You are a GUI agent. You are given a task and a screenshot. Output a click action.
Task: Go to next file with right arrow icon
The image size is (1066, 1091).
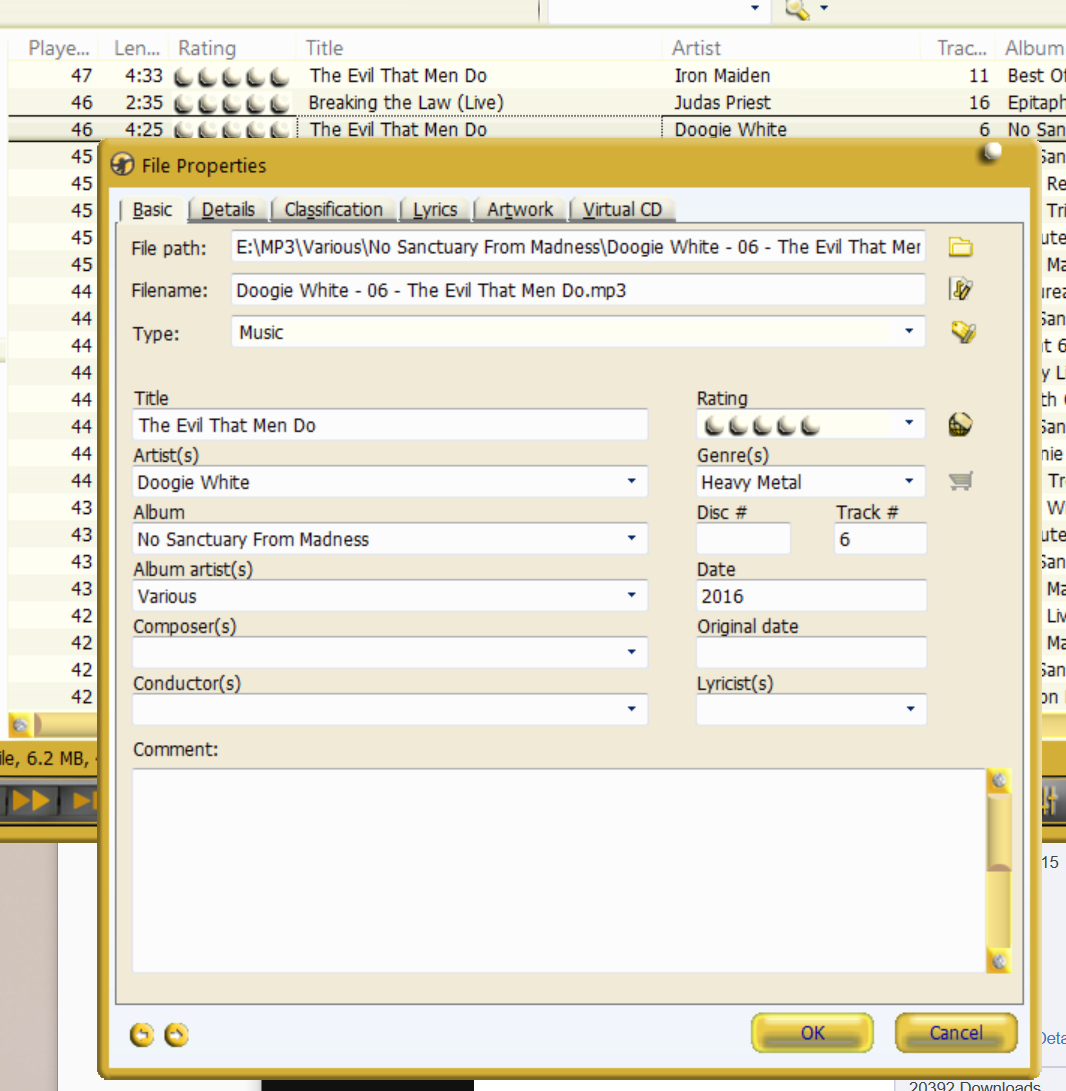coord(176,1035)
